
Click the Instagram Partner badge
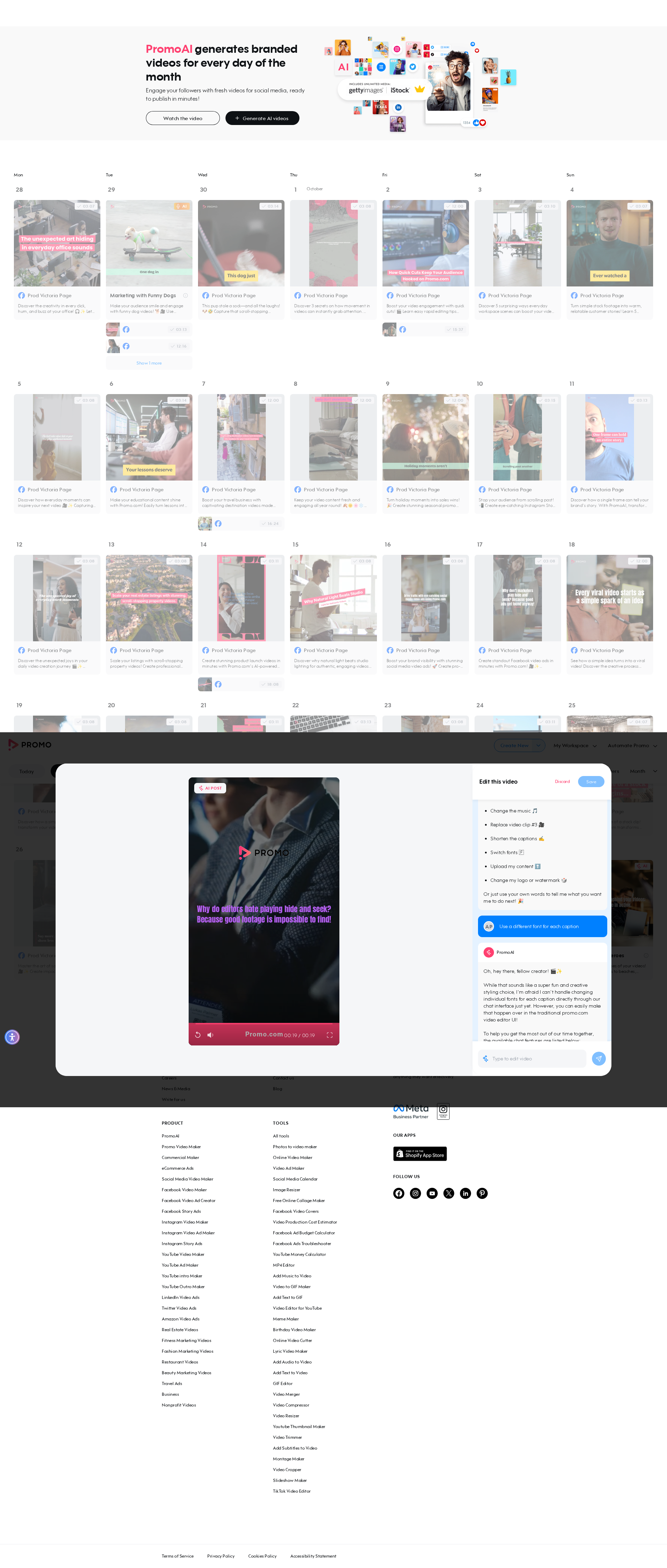point(443,1111)
